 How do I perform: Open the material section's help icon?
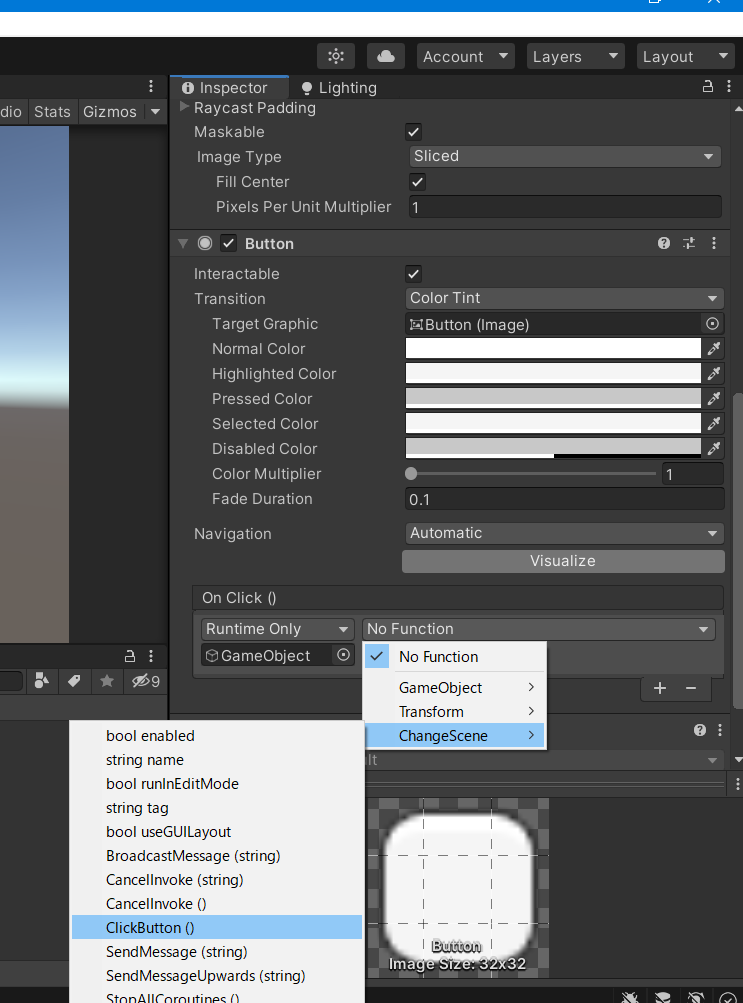[700, 730]
